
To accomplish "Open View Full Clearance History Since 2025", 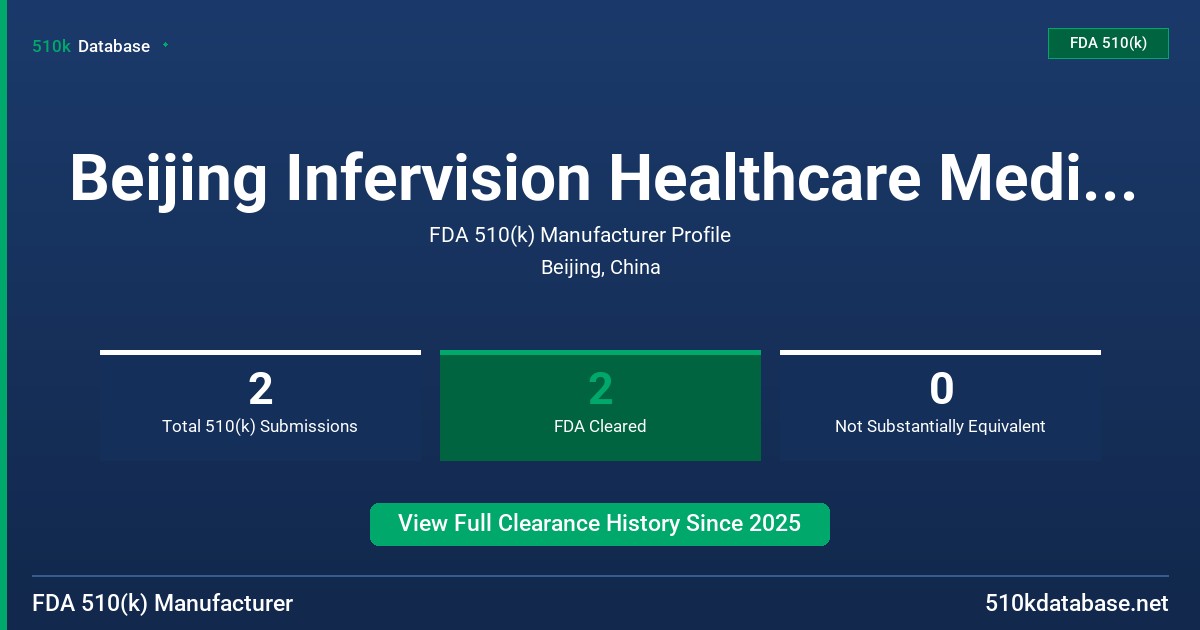I will (600, 524).
